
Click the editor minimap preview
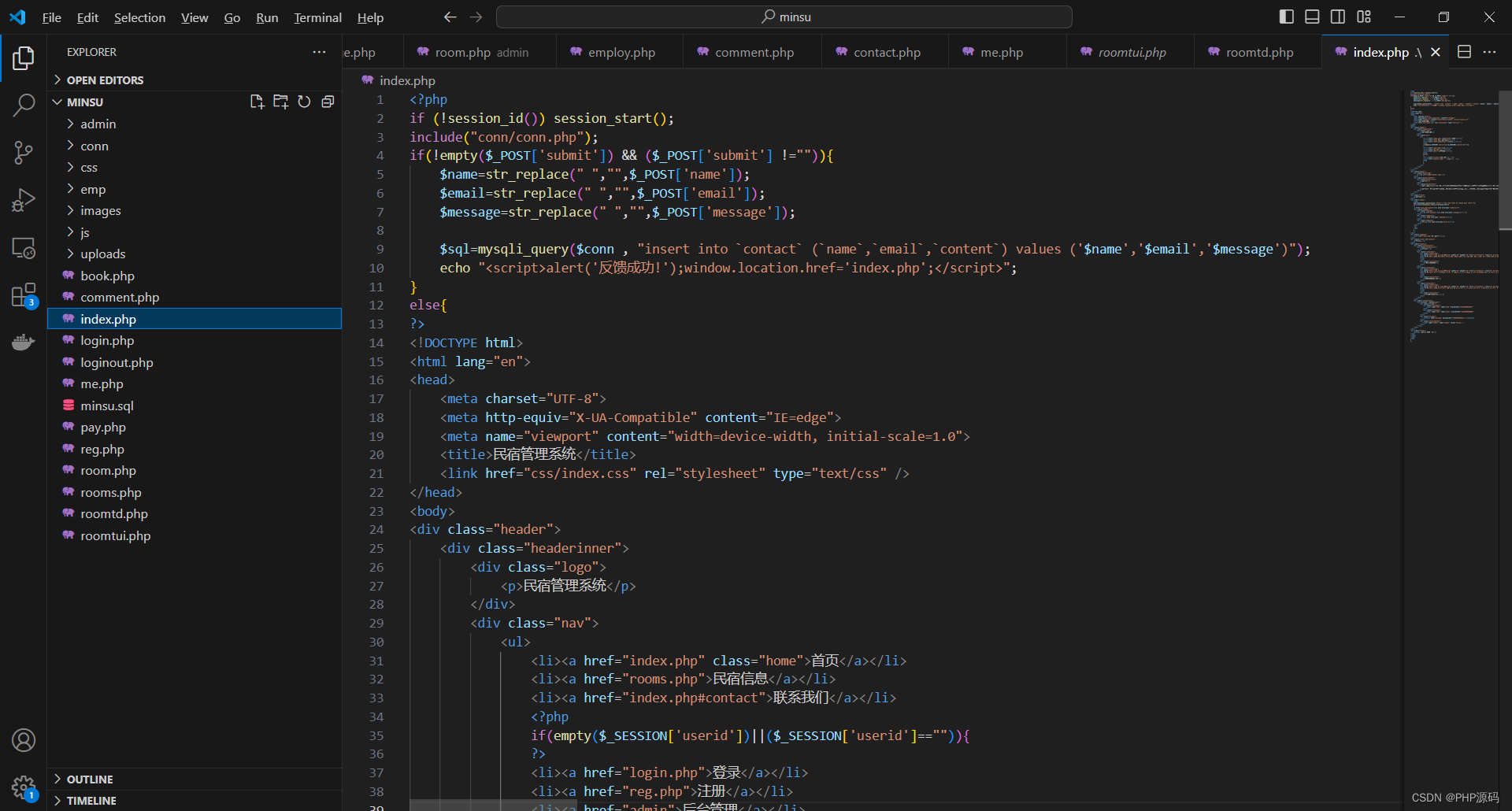pyautogui.click(x=1453, y=217)
